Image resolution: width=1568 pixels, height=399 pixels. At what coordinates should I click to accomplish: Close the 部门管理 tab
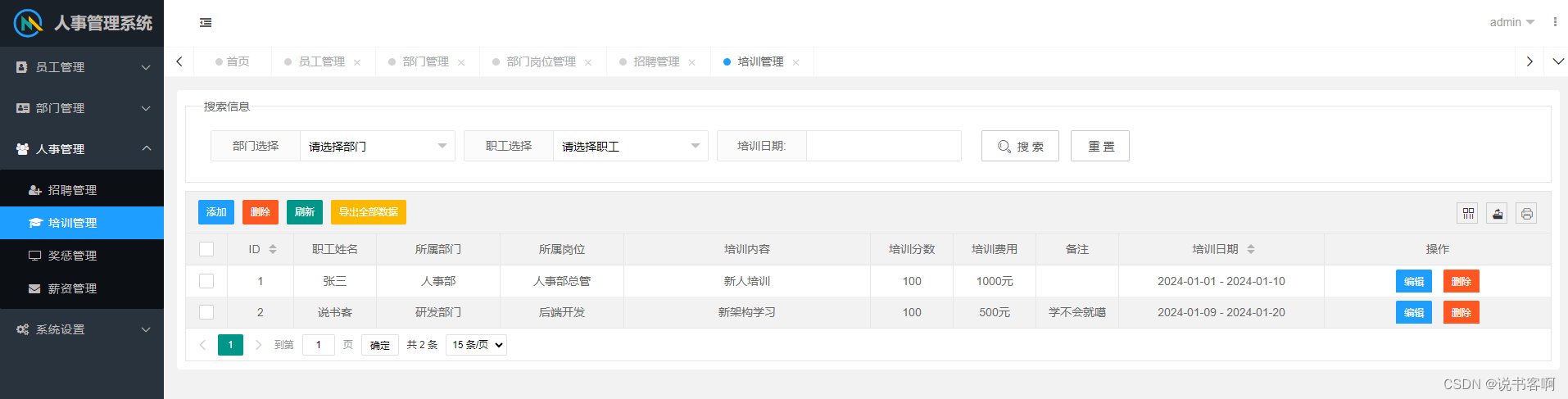(x=461, y=62)
